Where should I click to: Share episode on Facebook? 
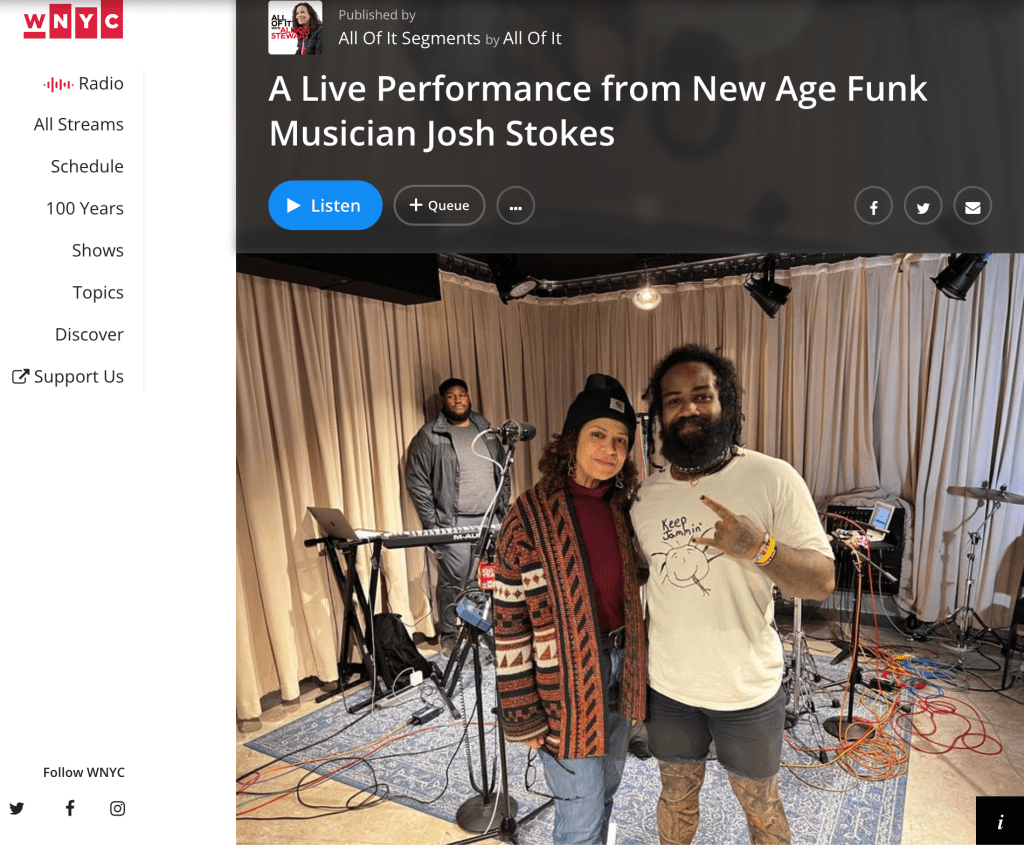[873, 206]
